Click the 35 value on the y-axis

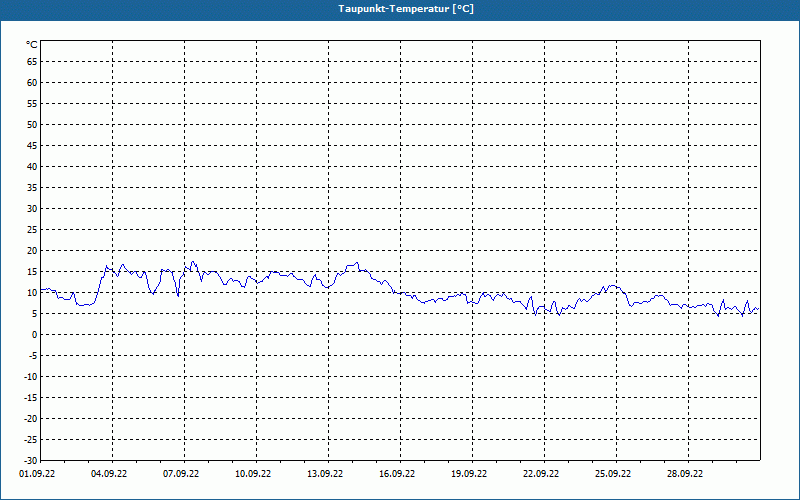(x=32, y=188)
